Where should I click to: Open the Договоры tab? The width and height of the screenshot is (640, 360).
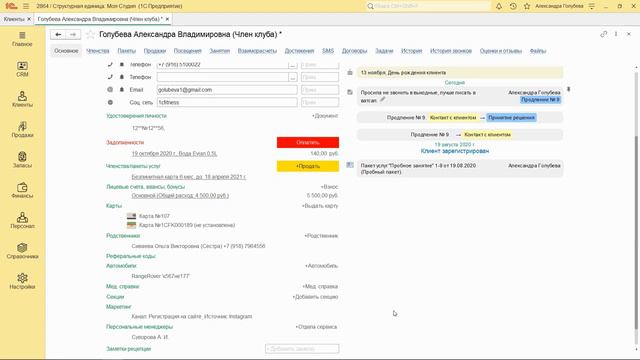354,51
